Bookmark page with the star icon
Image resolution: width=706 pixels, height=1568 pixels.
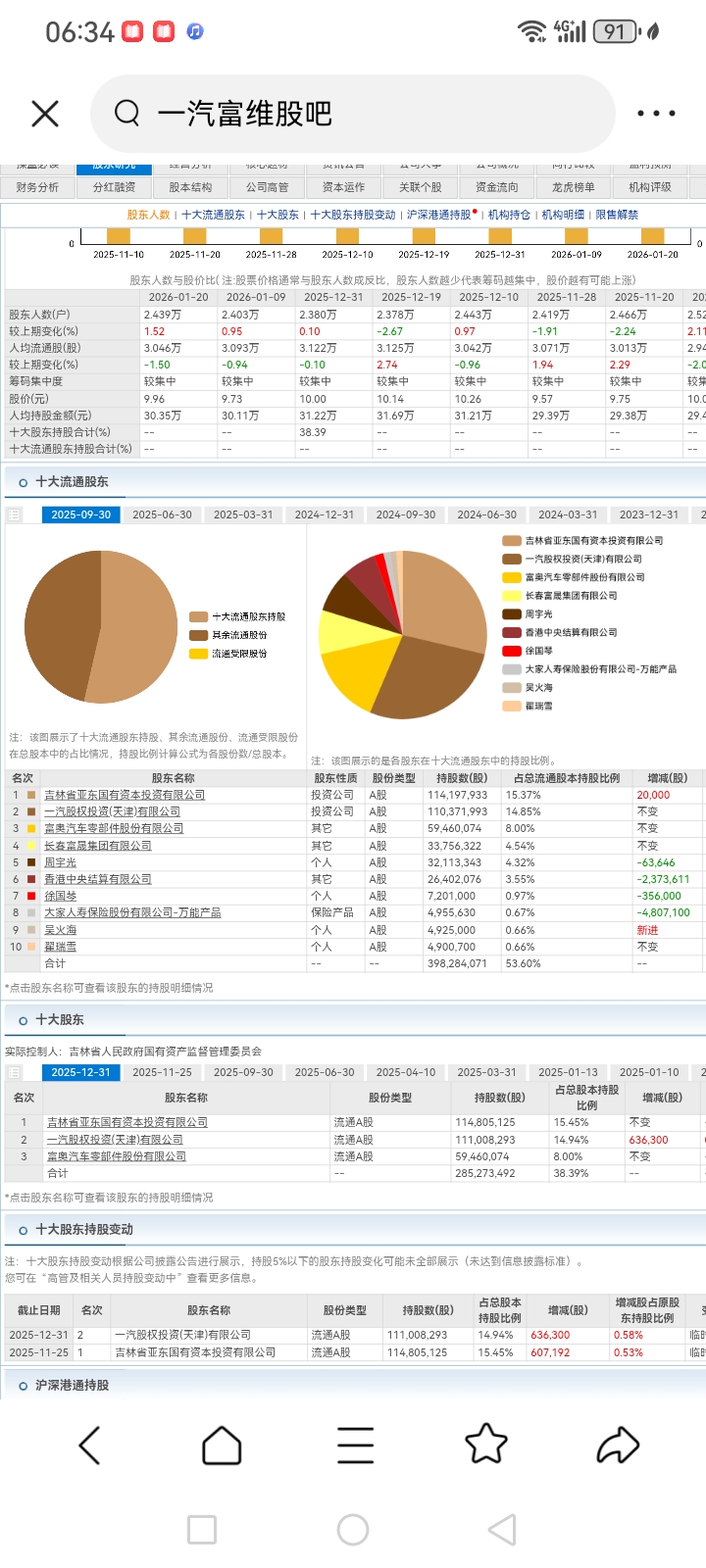click(486, 1444)
